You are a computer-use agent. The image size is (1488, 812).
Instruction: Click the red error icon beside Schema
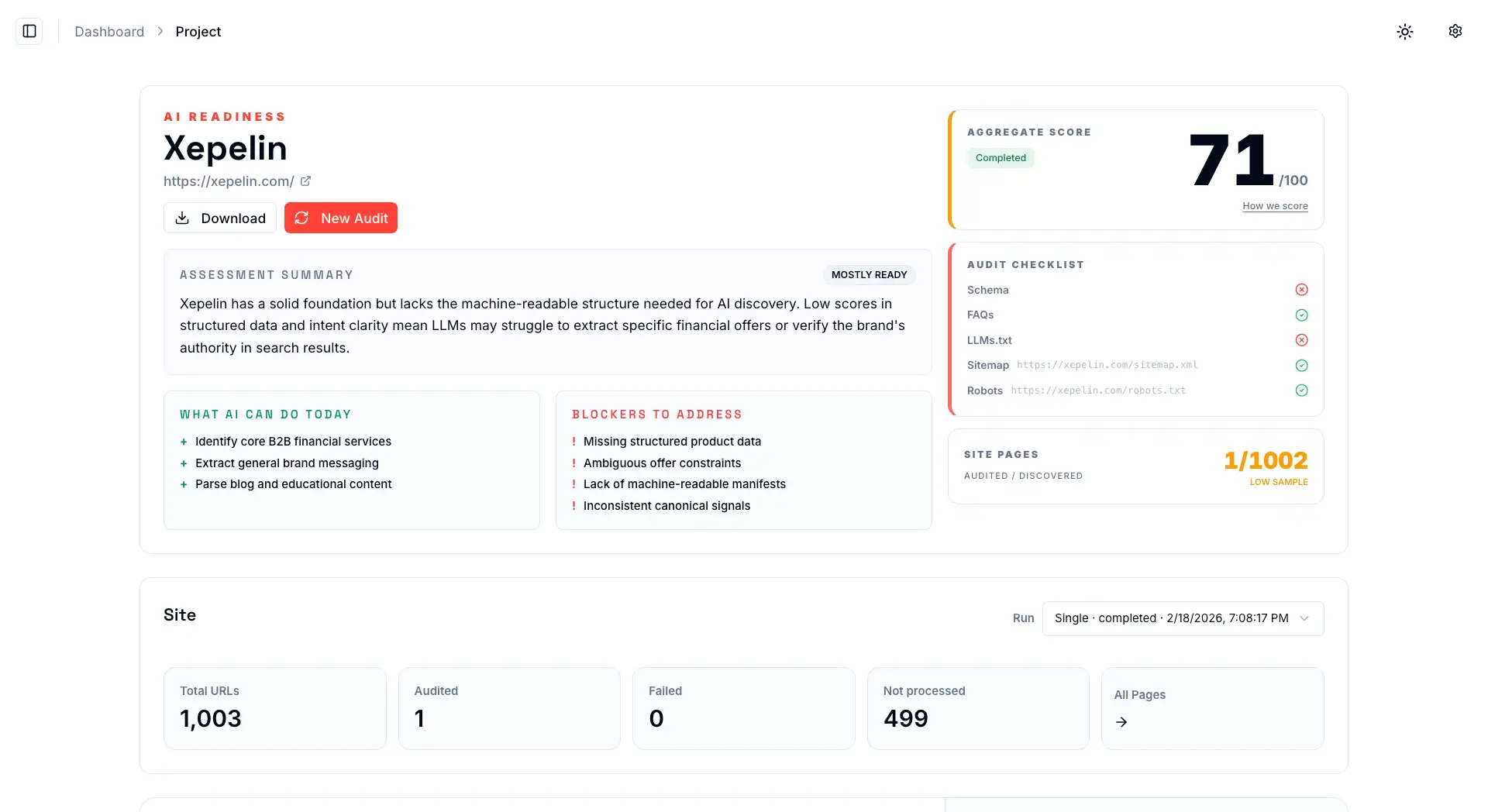(1301, 289)
